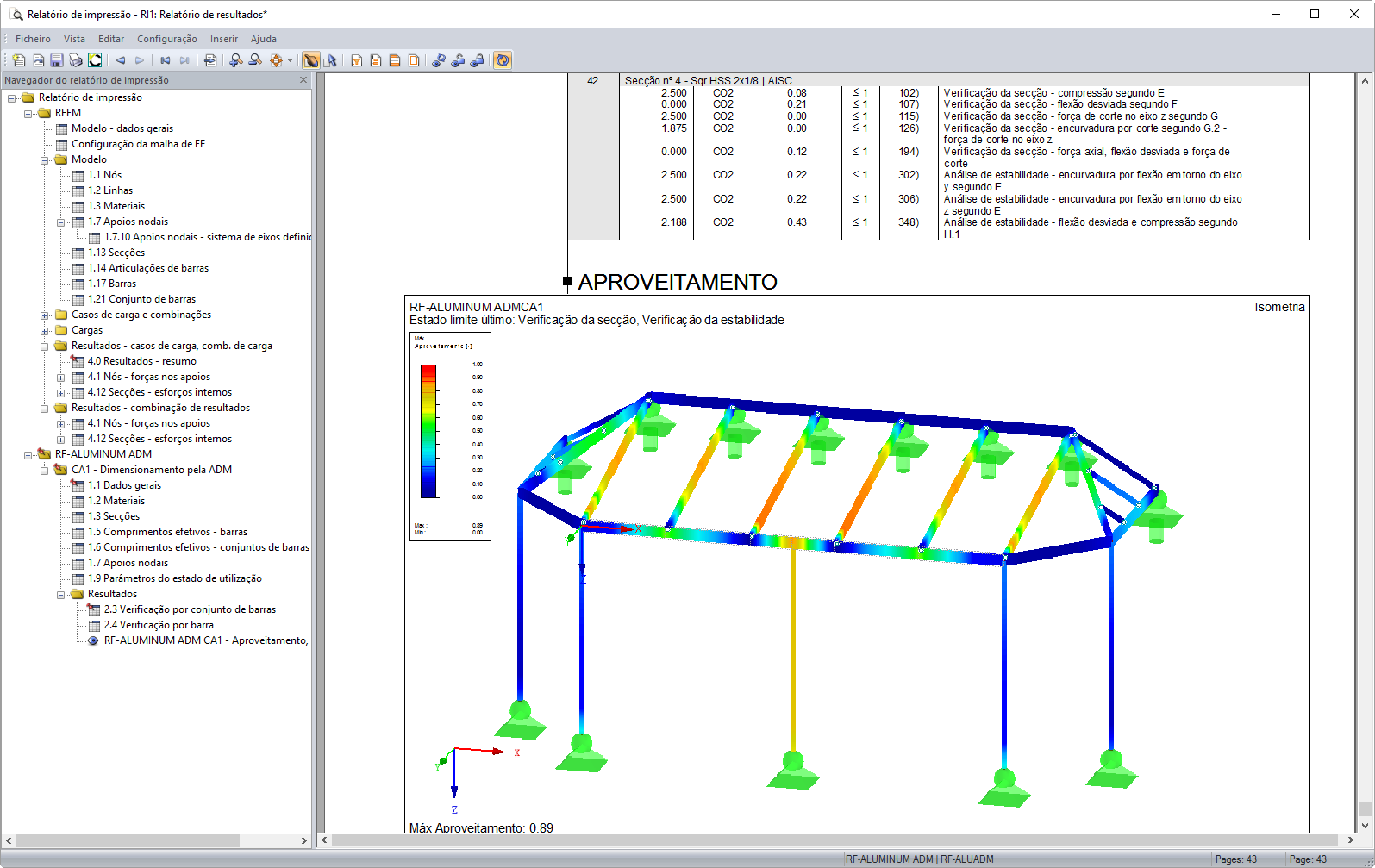Select 1.5 Comprimentos efetivos - barras entry

point(167,532)
